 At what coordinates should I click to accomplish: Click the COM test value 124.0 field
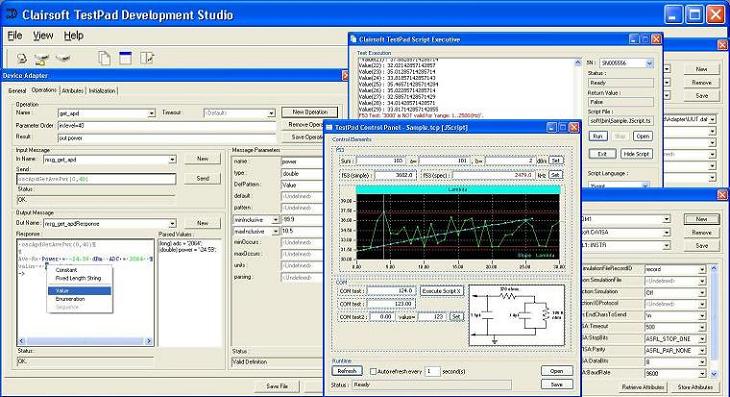(x=392, y=291)
